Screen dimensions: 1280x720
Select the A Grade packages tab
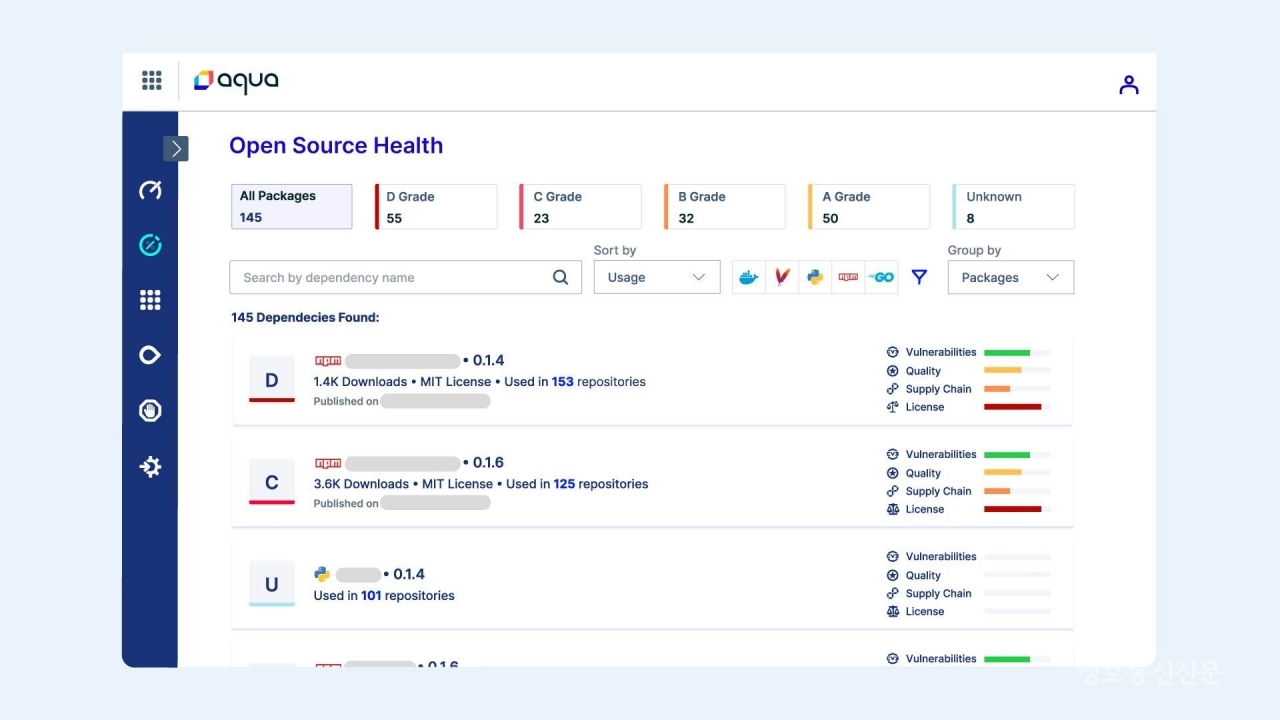[x=867, y=206]
